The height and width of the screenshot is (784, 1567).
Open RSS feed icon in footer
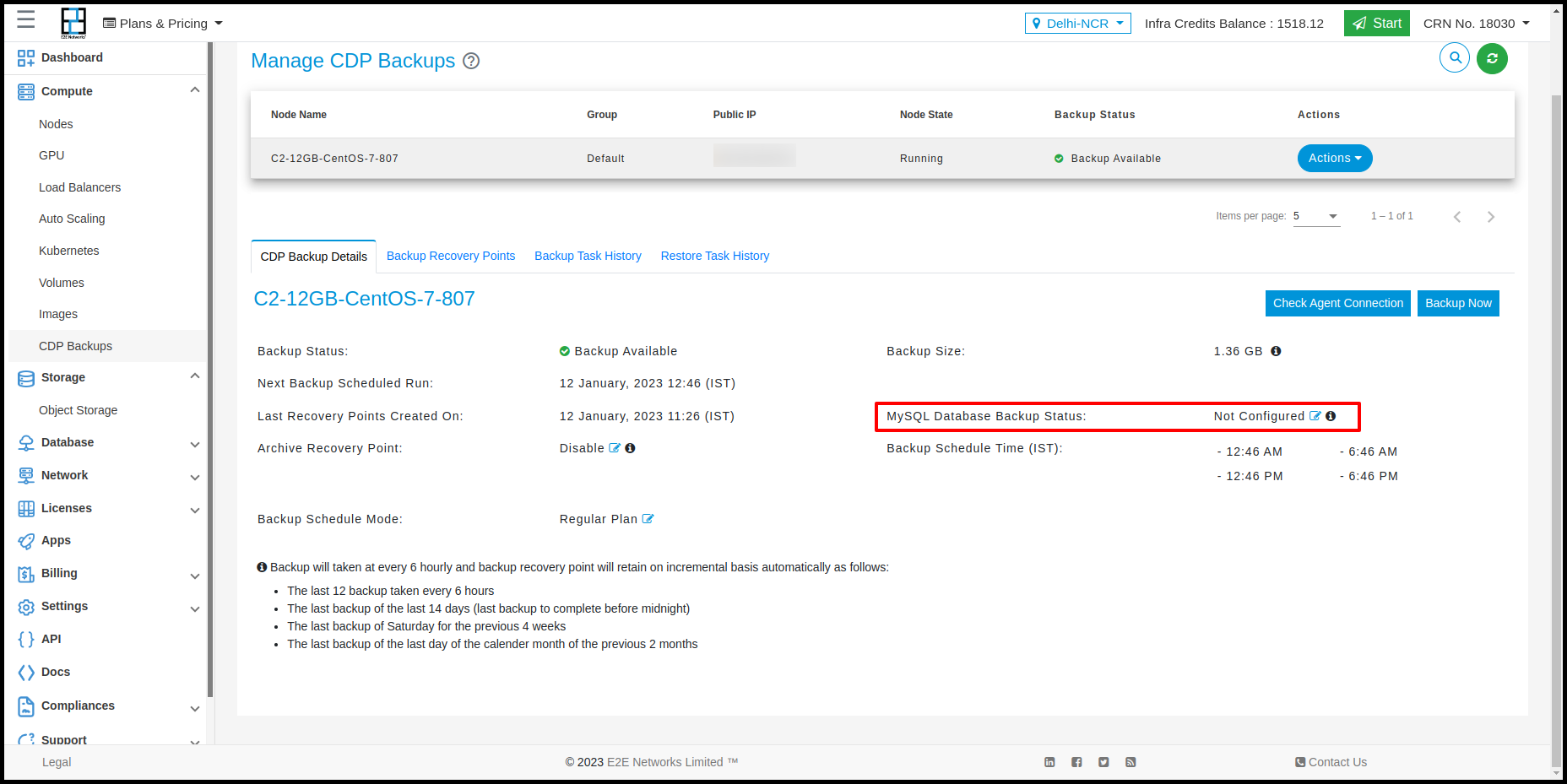pyautogui.click(x=1131, y=762)
